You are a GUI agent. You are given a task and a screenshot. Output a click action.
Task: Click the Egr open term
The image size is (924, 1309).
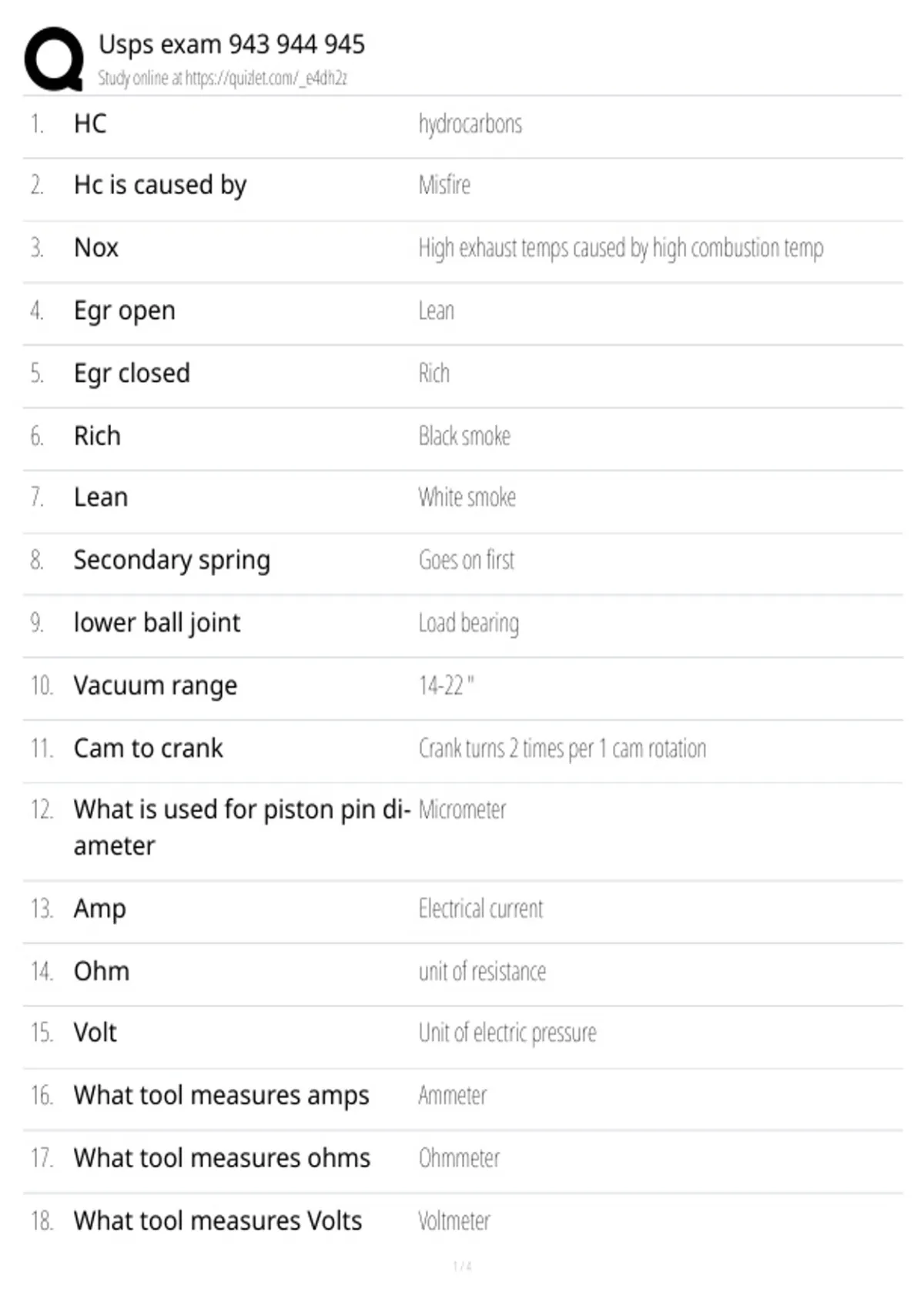point(125,311)
